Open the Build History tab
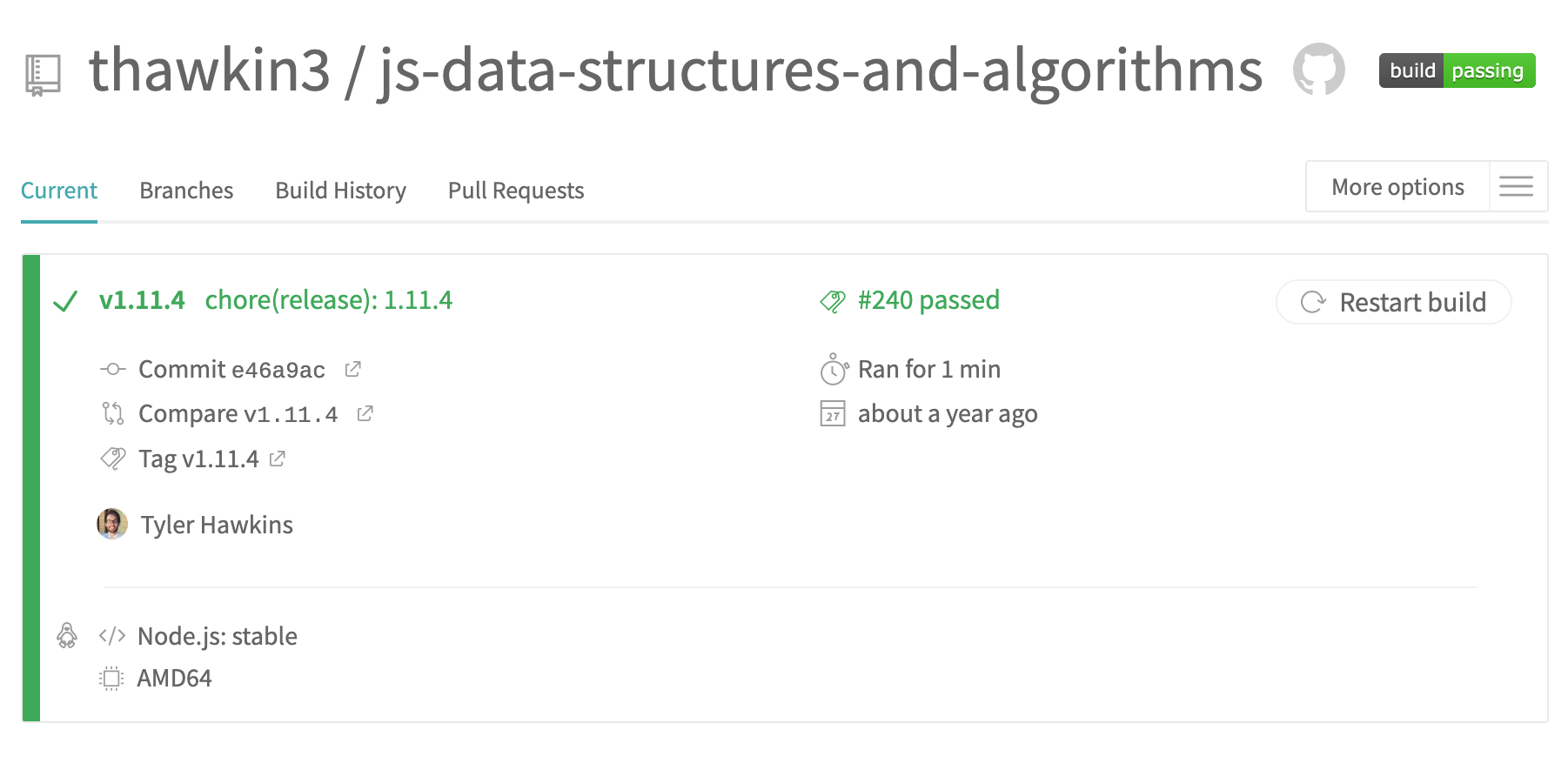The height and width of the screenshot is (757, 1568). [340, 191]
